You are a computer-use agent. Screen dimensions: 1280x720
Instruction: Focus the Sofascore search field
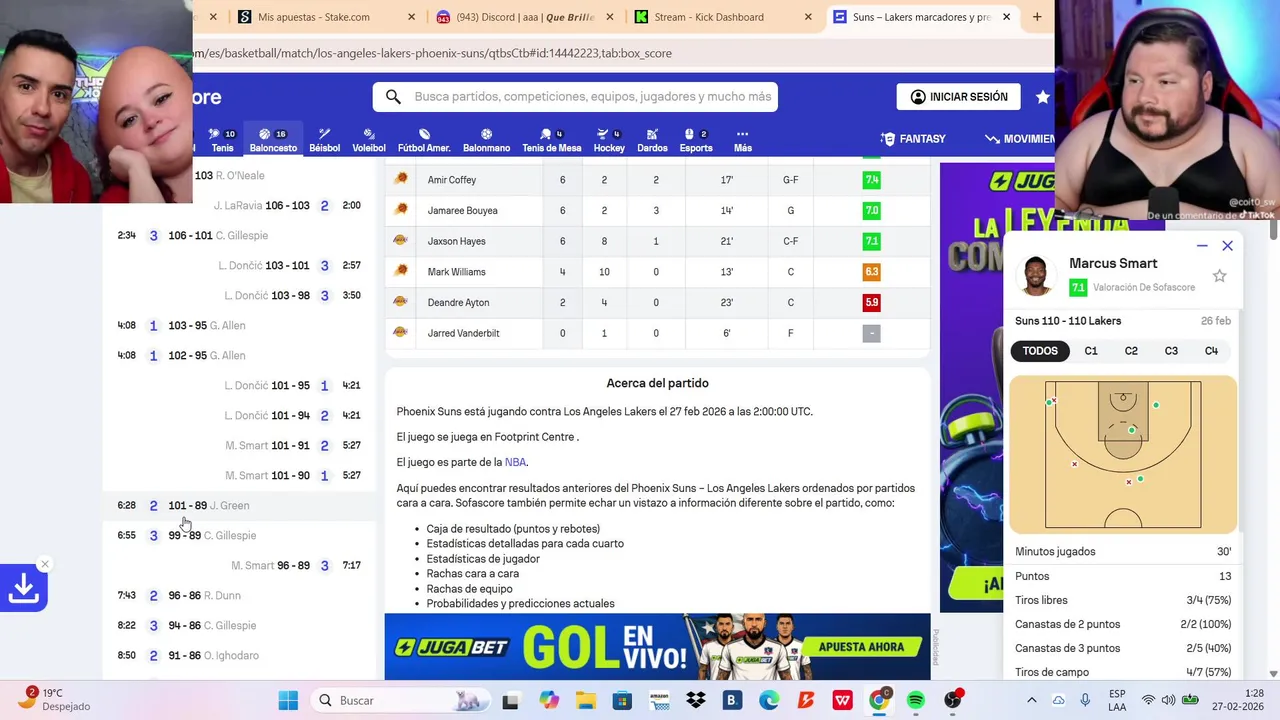[592, 97]
